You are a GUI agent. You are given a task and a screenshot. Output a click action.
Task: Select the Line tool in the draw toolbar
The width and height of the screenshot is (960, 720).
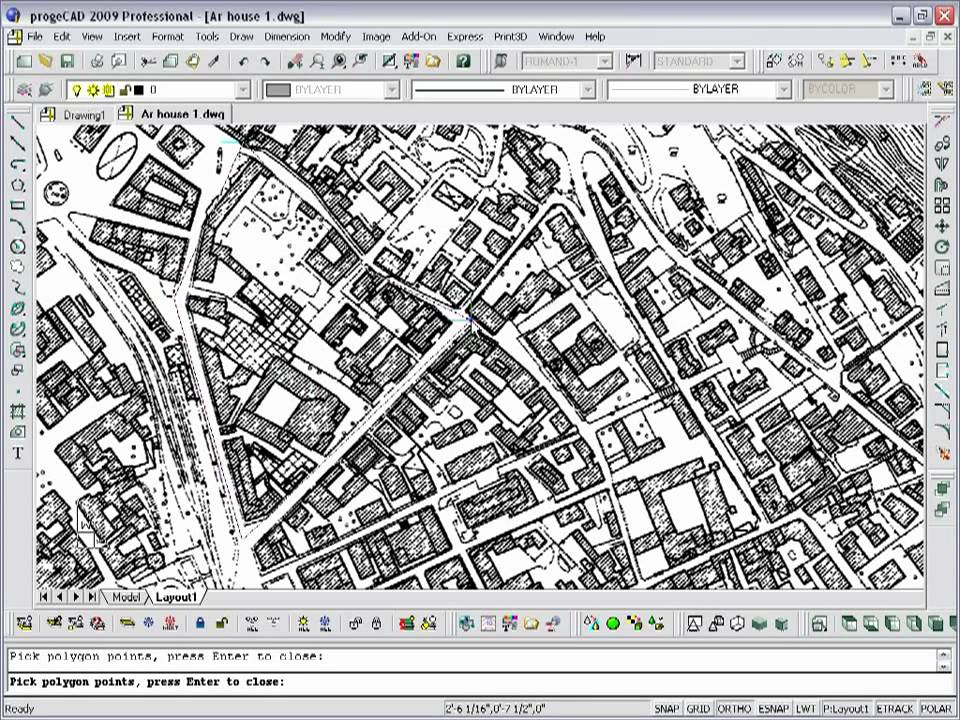18,122
